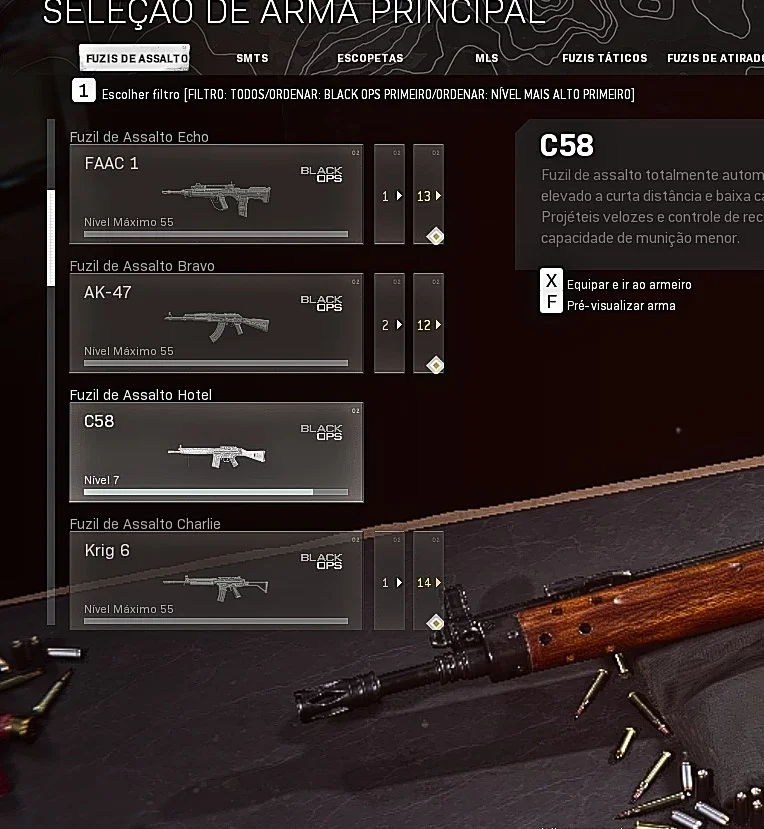Image resolution: width=764 pixels, height=829 pixels.
Task: Open Escolher filtro sorting options
Action: 368,95
